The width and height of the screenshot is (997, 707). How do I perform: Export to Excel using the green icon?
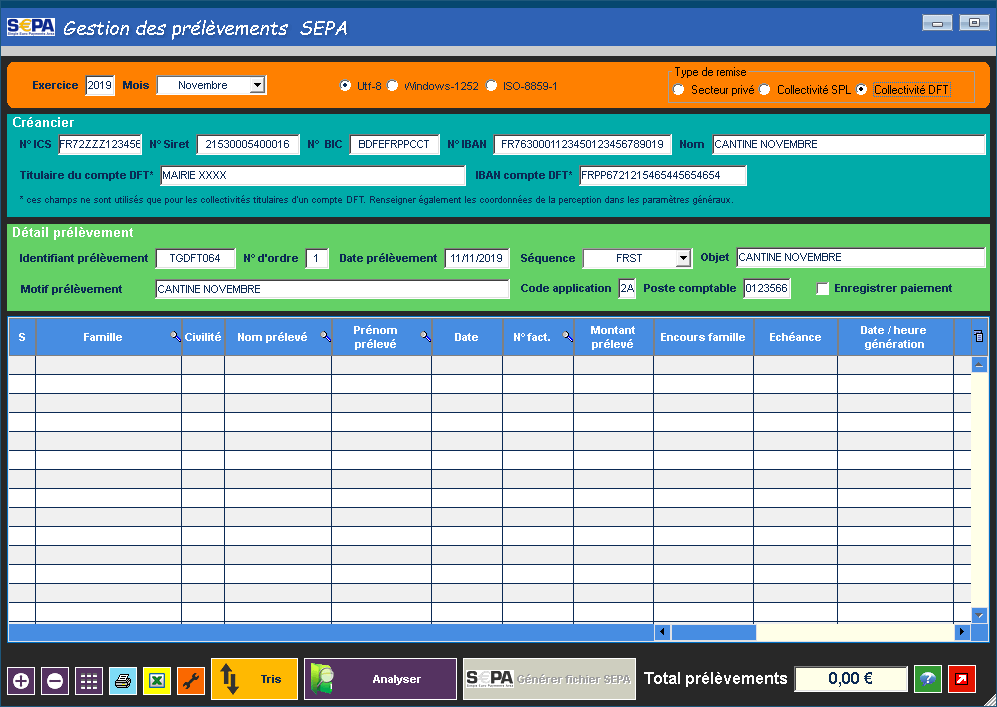[x=157, y=681]
